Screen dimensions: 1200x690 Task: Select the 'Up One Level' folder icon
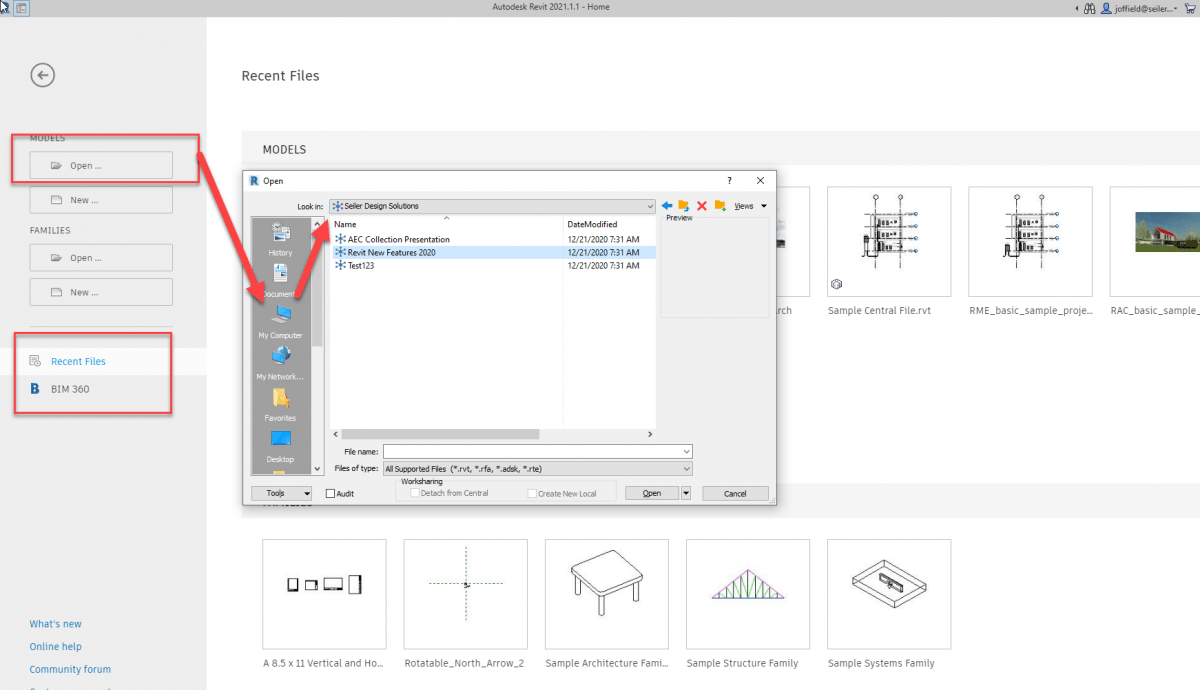tap(683, 206)
